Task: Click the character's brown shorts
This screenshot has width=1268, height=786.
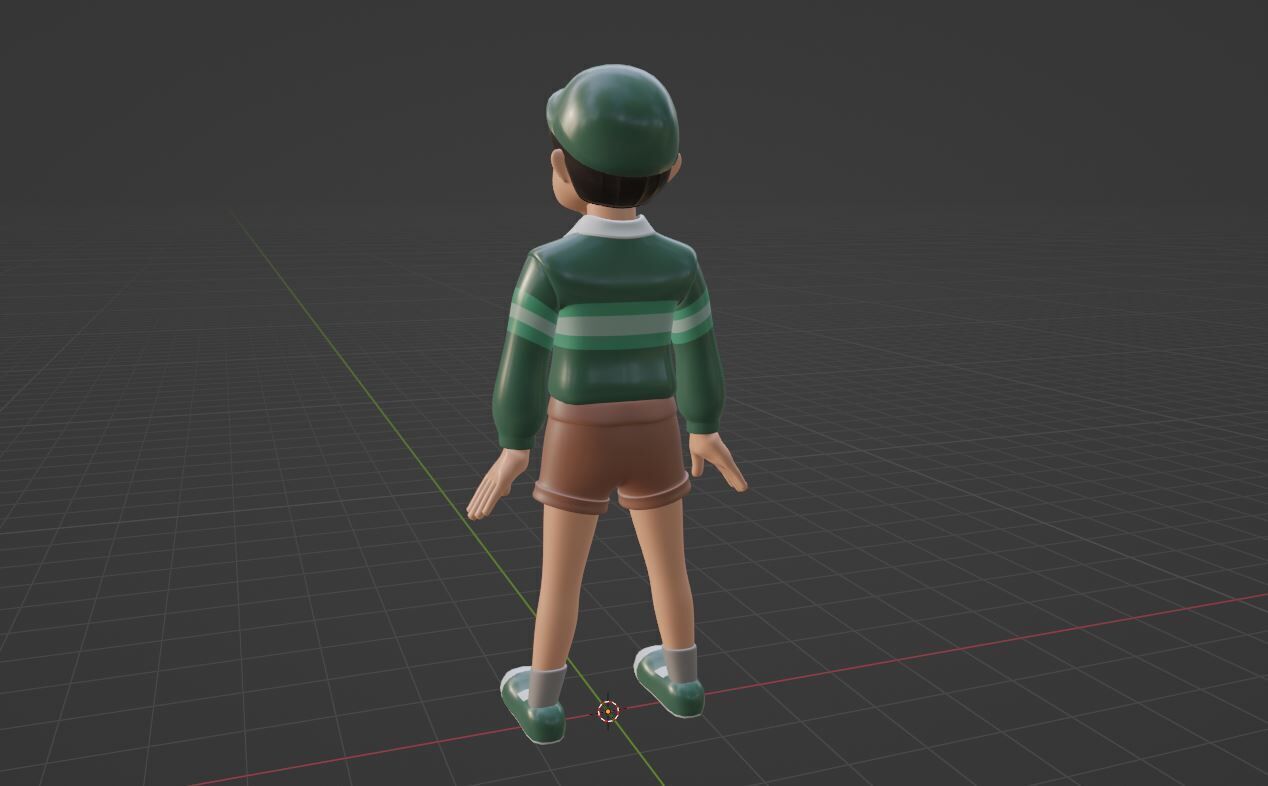Action: tap(612, 455)
